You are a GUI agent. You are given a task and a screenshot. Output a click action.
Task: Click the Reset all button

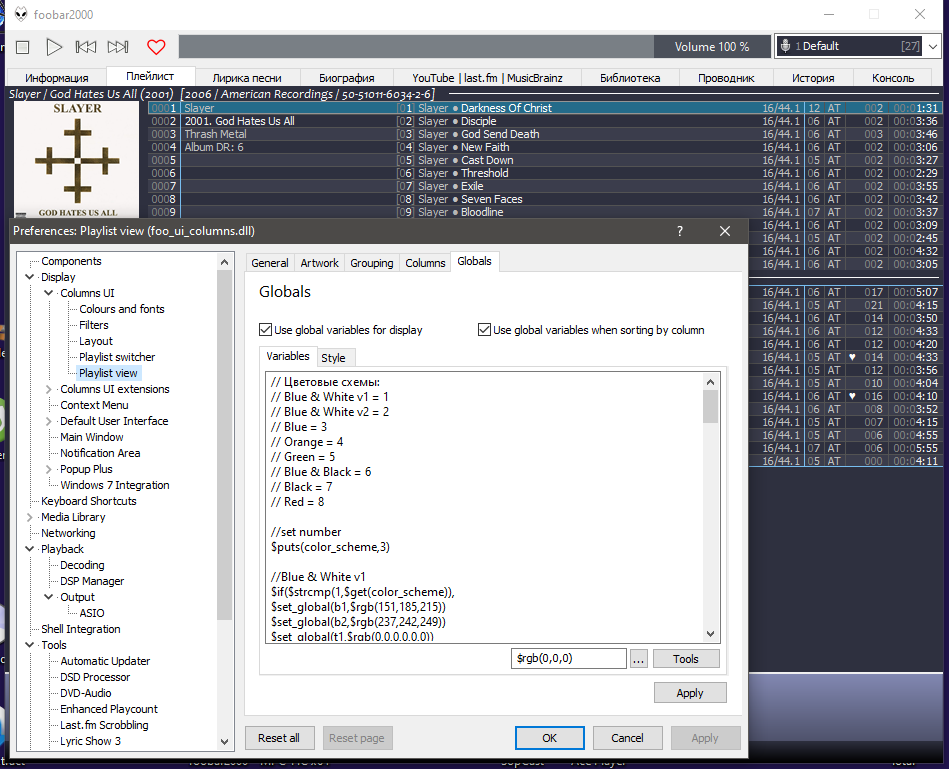[x=279, y=738]
